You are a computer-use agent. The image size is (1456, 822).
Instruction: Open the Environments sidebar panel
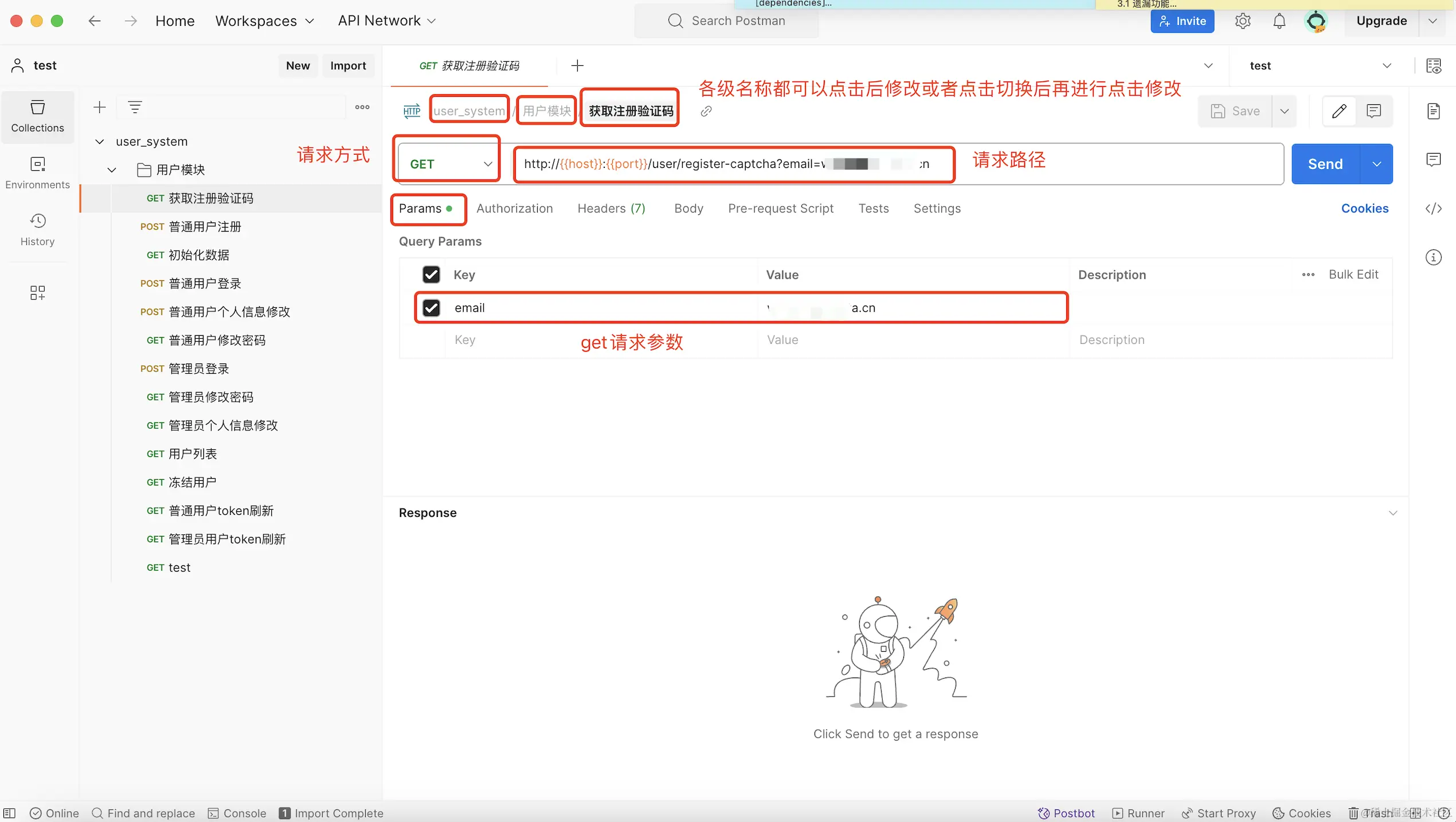(x=37, y=173)
